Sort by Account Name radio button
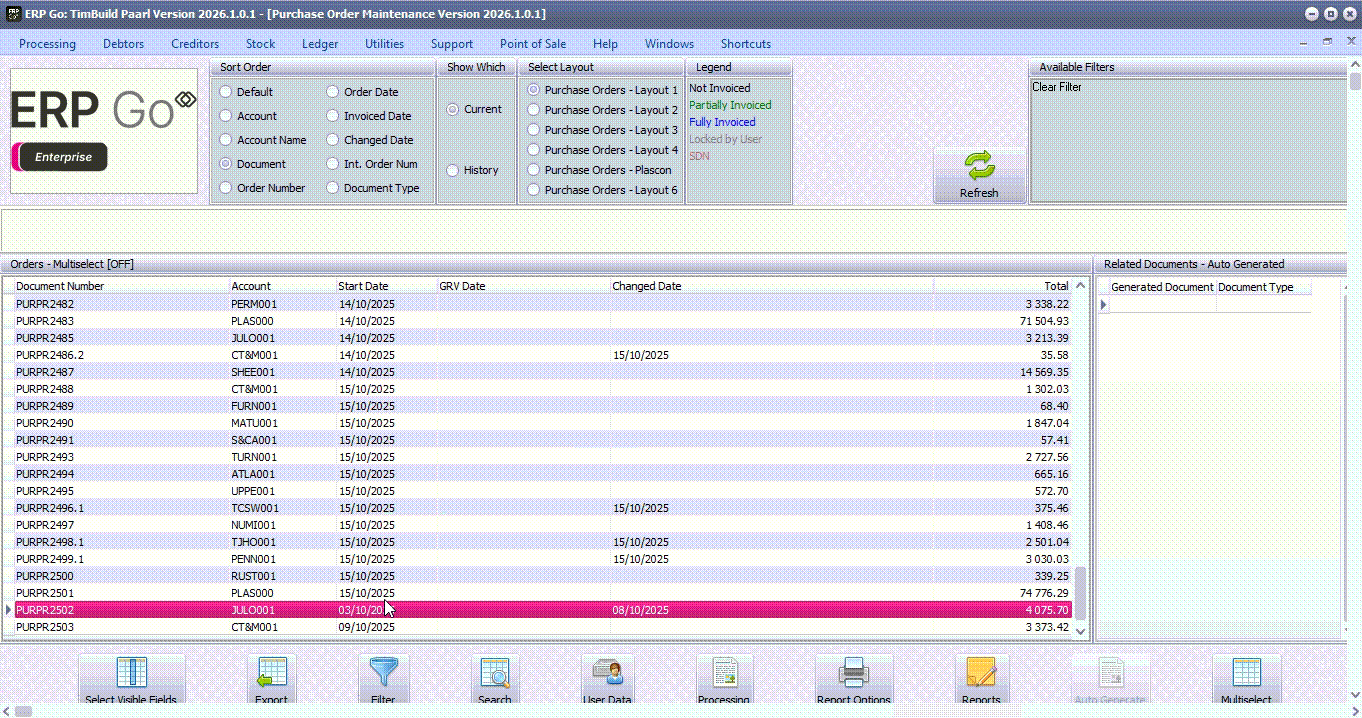 [226, 140]
